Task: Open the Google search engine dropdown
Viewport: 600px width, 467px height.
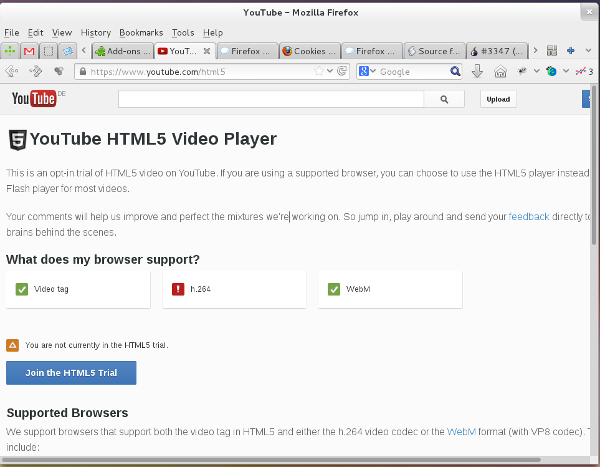Action: click(367, 71)
